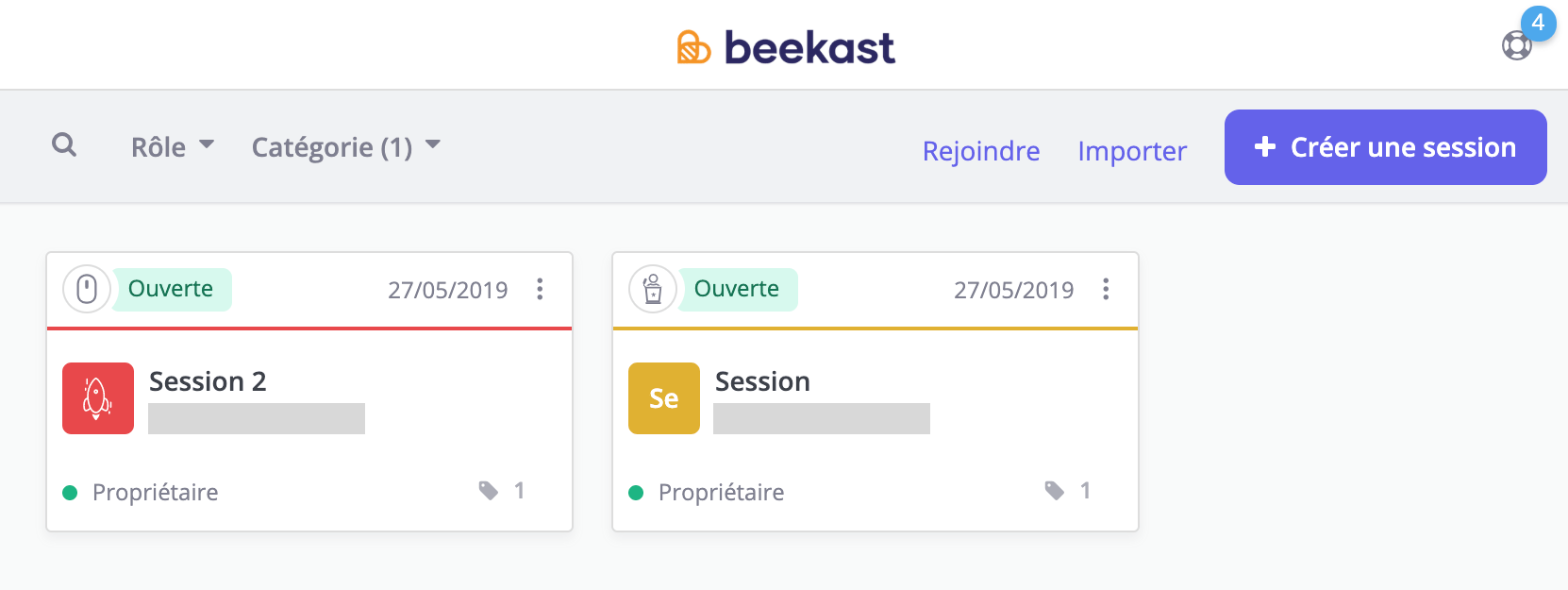
Task: Open the Session 2 title
Action: [208, 381]
